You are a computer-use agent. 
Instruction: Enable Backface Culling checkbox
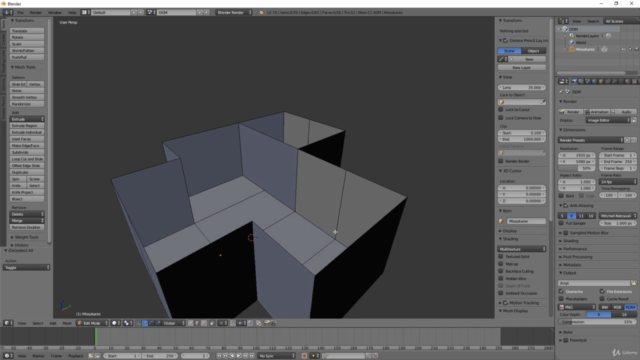501,271
